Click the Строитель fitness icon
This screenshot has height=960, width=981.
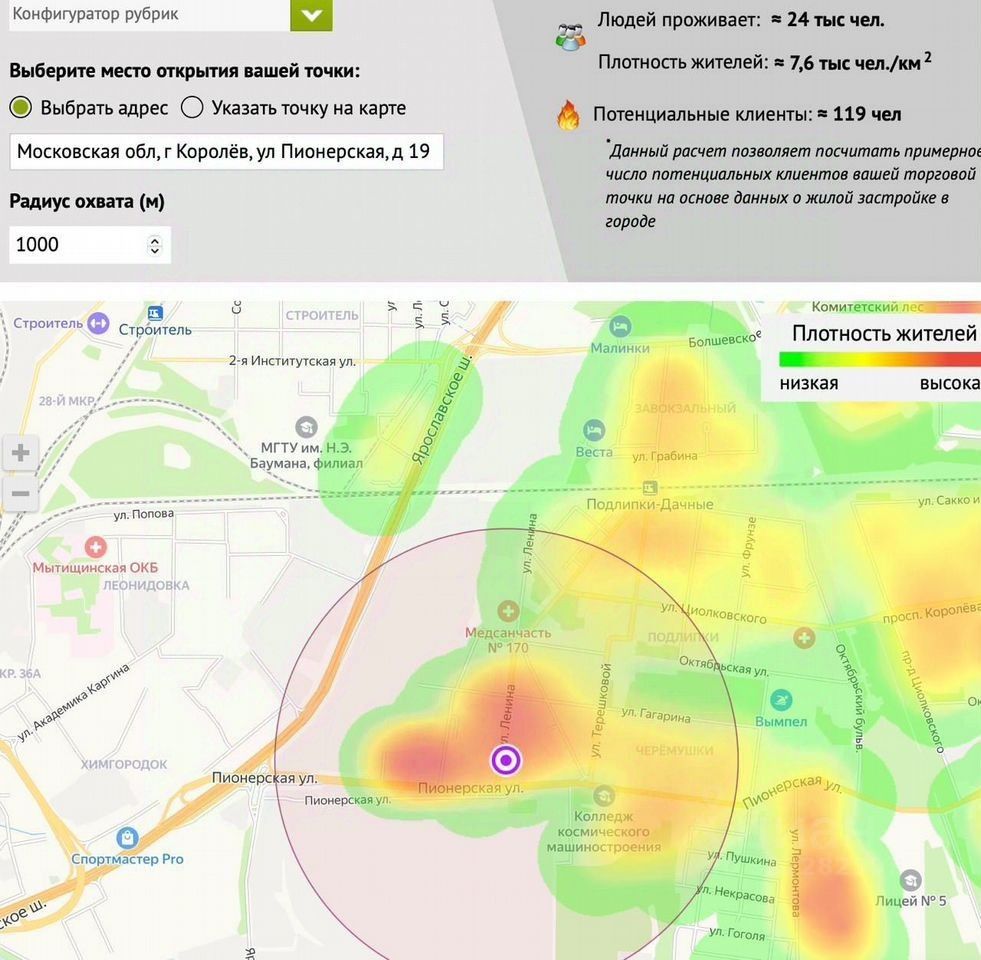98,324
